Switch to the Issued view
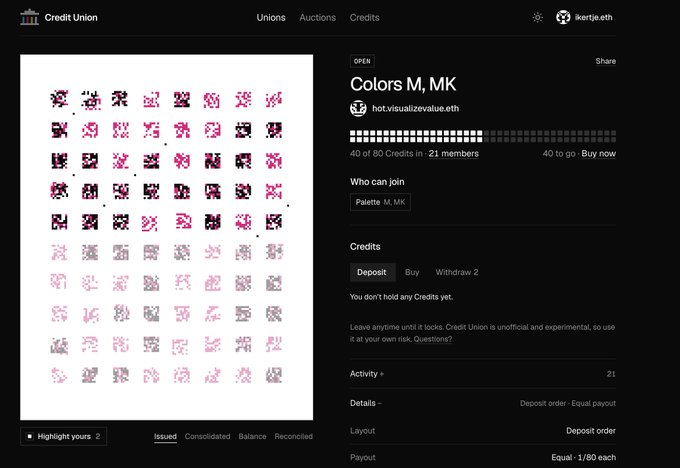 (165, 436)
